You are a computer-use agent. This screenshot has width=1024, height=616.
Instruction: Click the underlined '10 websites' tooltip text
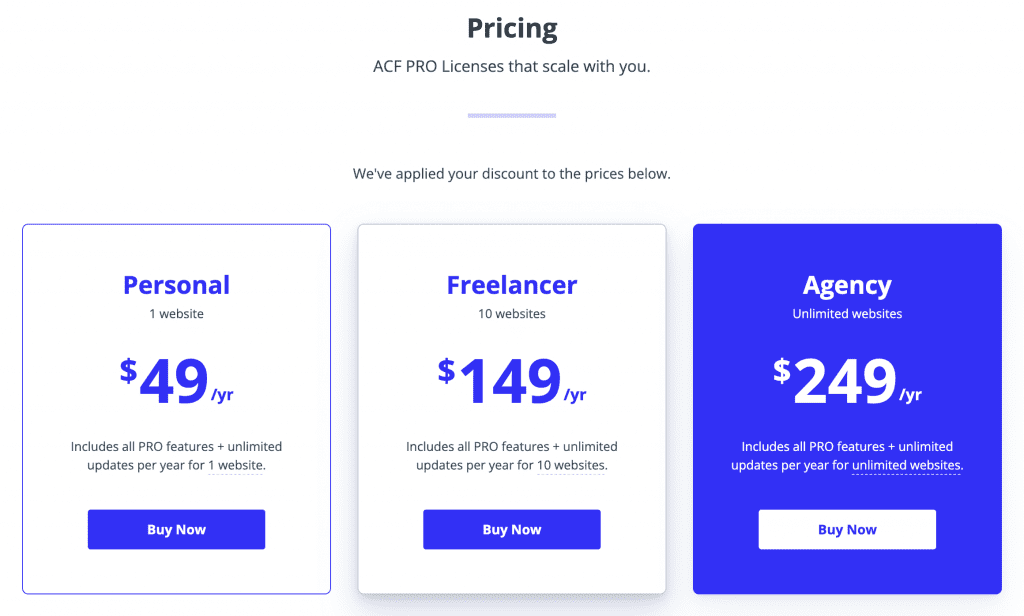(x=571, y=465)
